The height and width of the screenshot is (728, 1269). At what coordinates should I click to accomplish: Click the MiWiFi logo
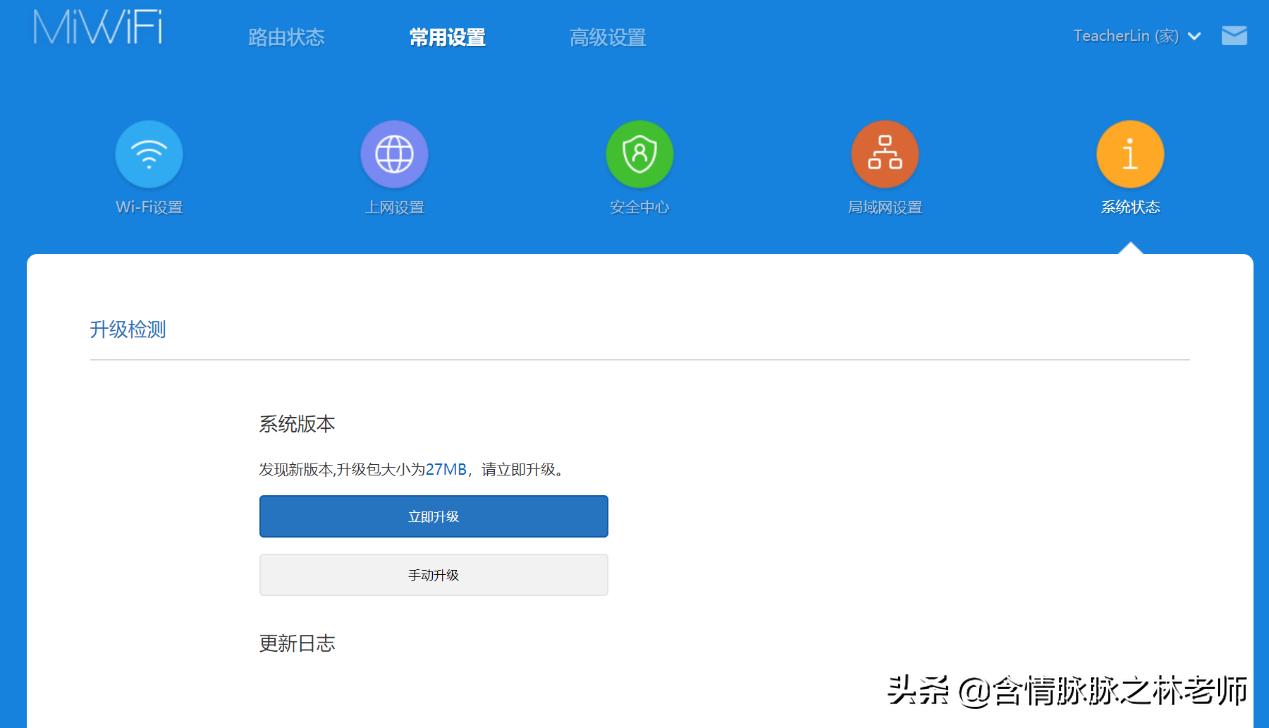click(95, 30)
